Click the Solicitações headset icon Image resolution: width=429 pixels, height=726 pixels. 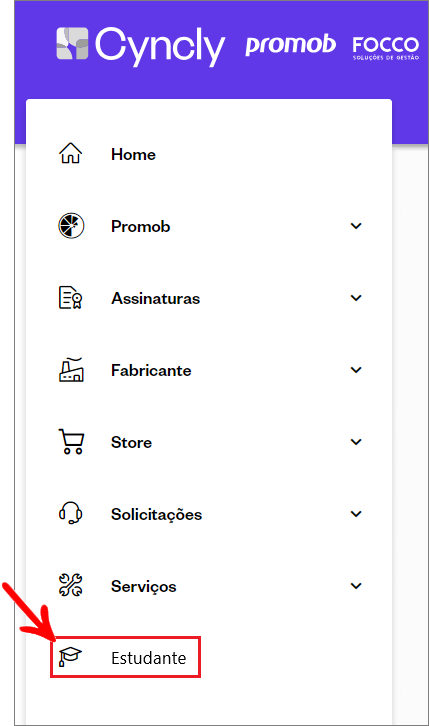(x=70, y=513)
